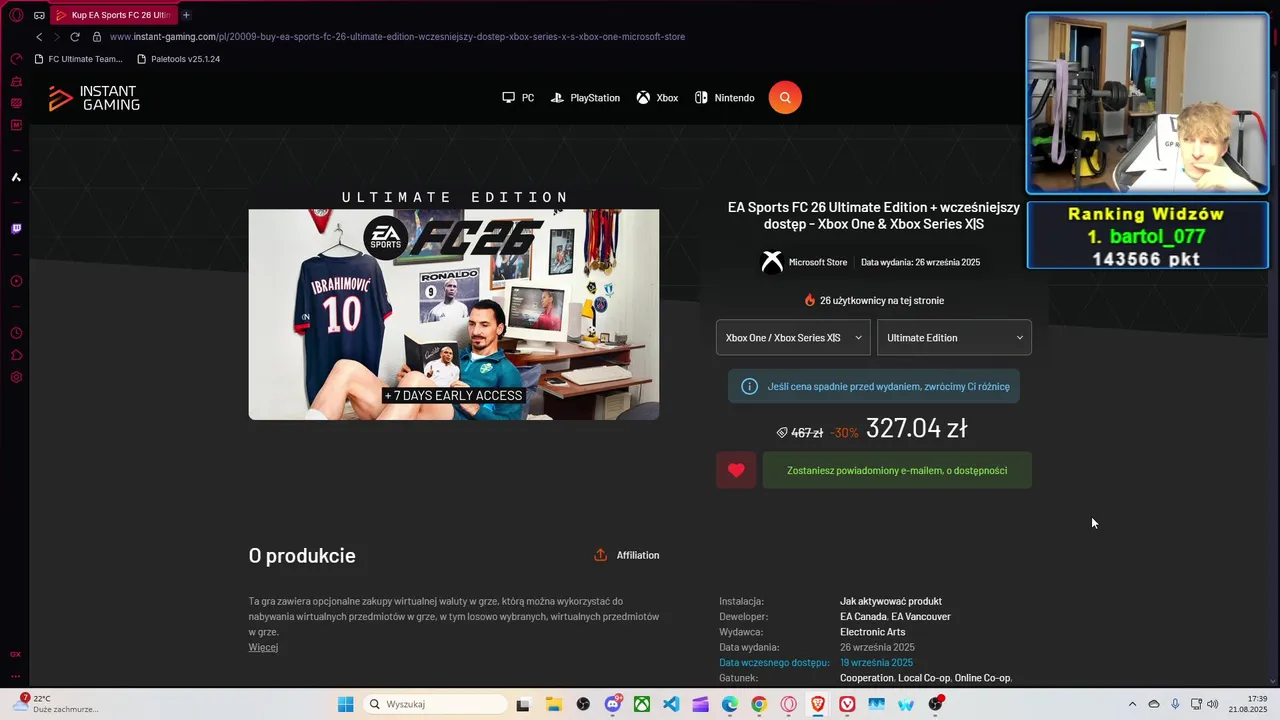Click the volume speaker tray icon
Screen dimensions: 1280x720
[1212, 704]
